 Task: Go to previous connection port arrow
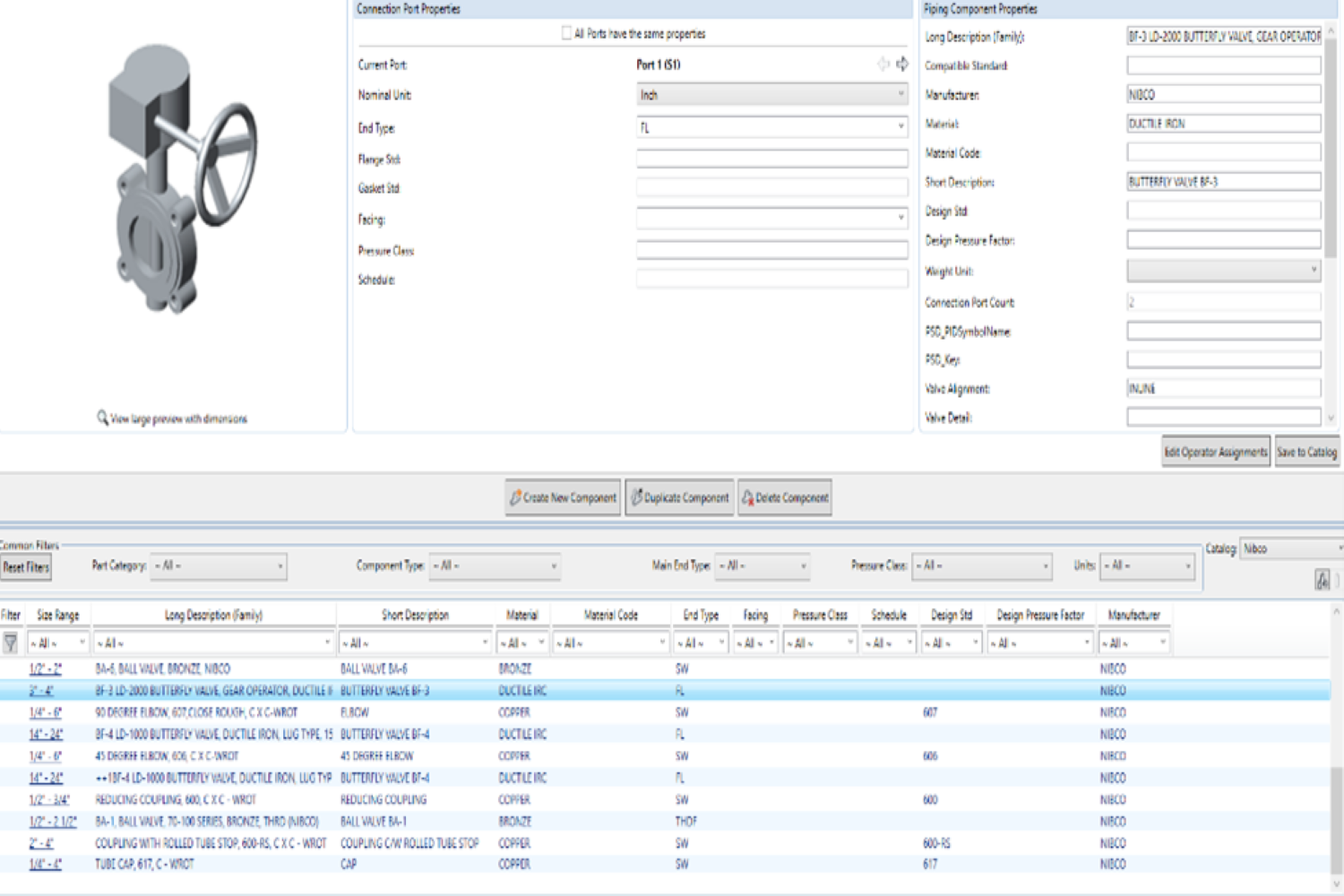tap(883, 64)
